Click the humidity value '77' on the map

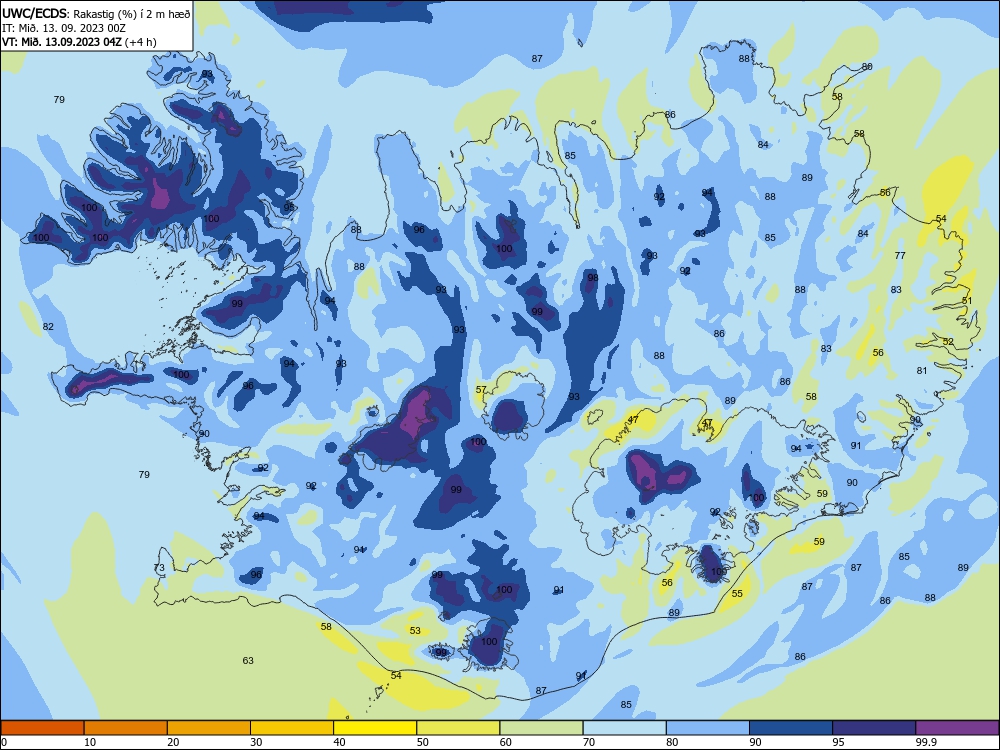tap(900, 255)
